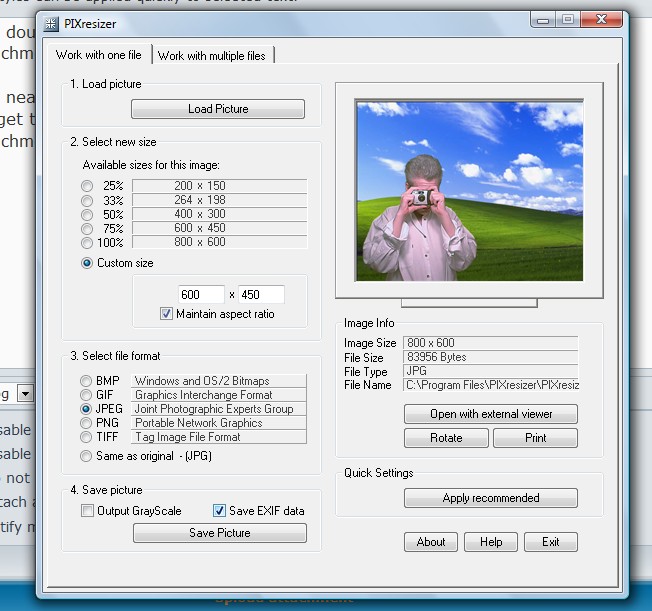Expand the dropdown arrow behind the dialog
The height and width of the screenshot is (611, 652).
point(25,393)
